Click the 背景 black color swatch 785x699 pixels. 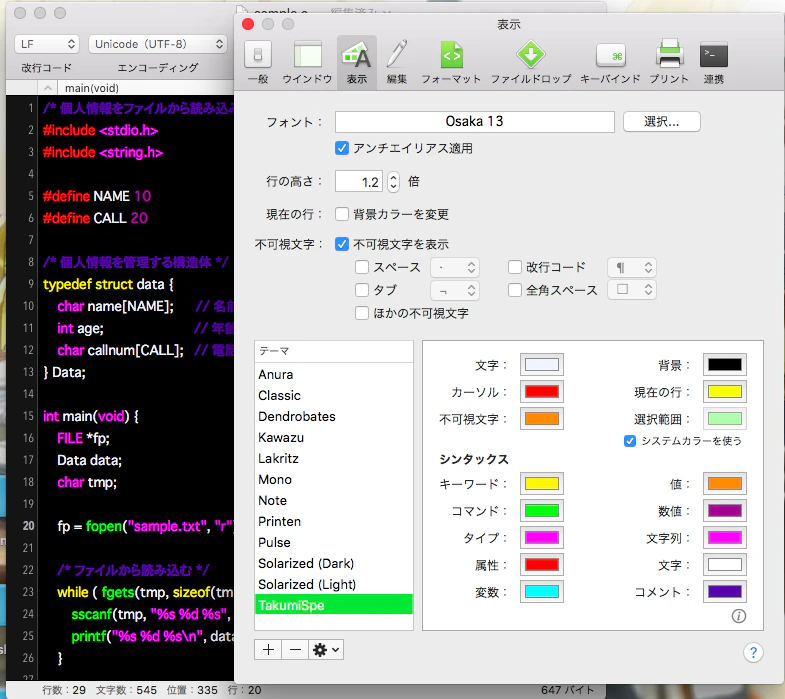coord(724,365)
